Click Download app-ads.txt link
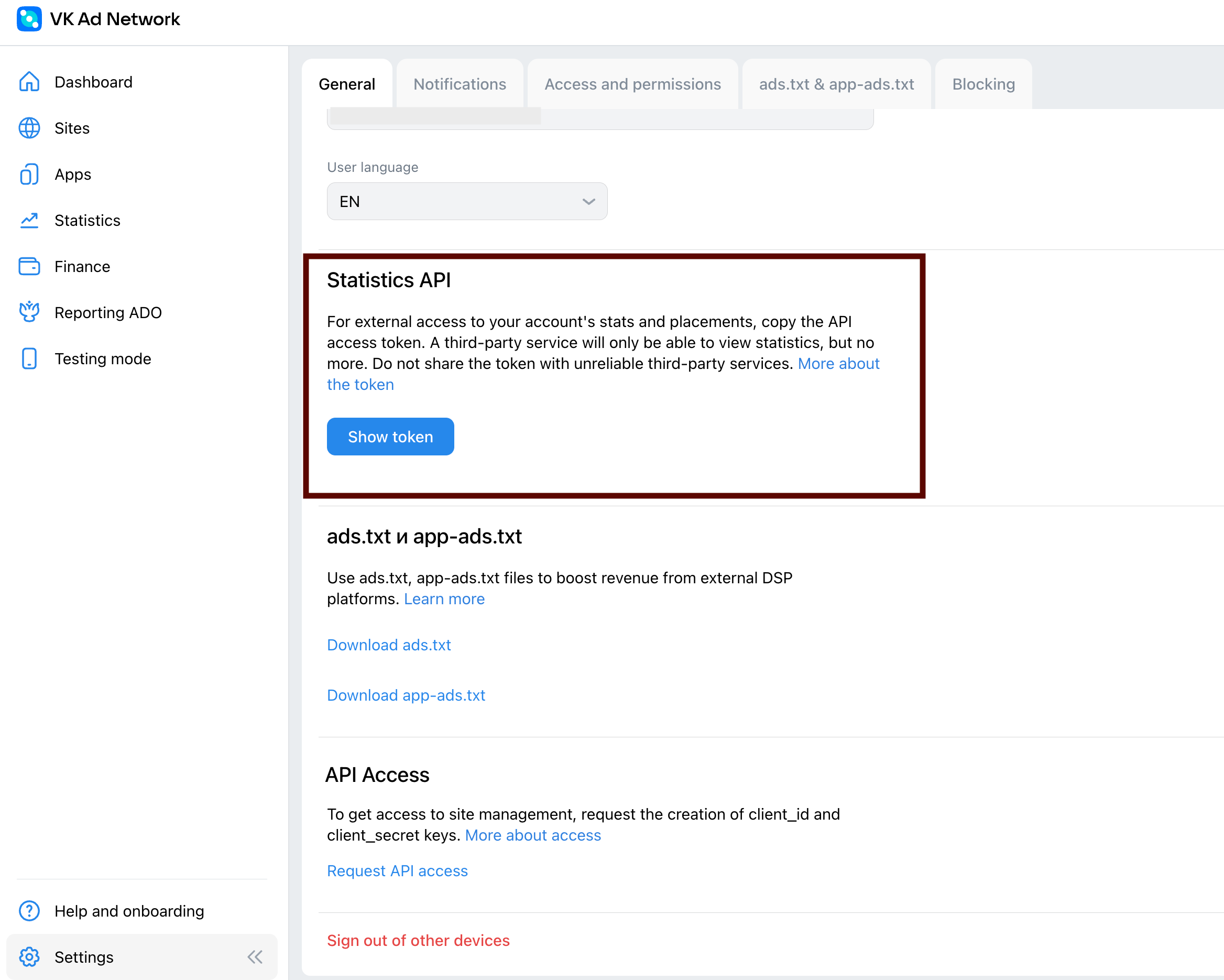The height and width of the screenshot is (980, 1224). pos(406,695)
